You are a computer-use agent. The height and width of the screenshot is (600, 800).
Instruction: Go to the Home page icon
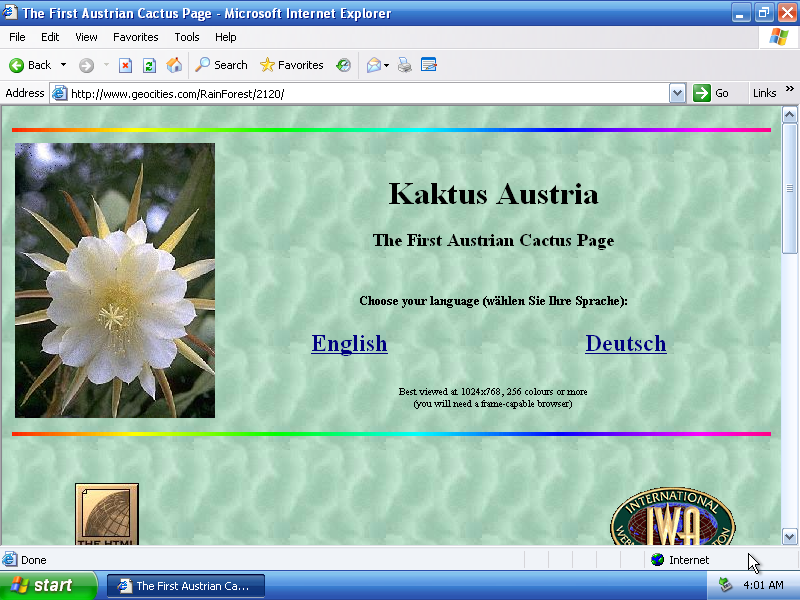(174, 65)
